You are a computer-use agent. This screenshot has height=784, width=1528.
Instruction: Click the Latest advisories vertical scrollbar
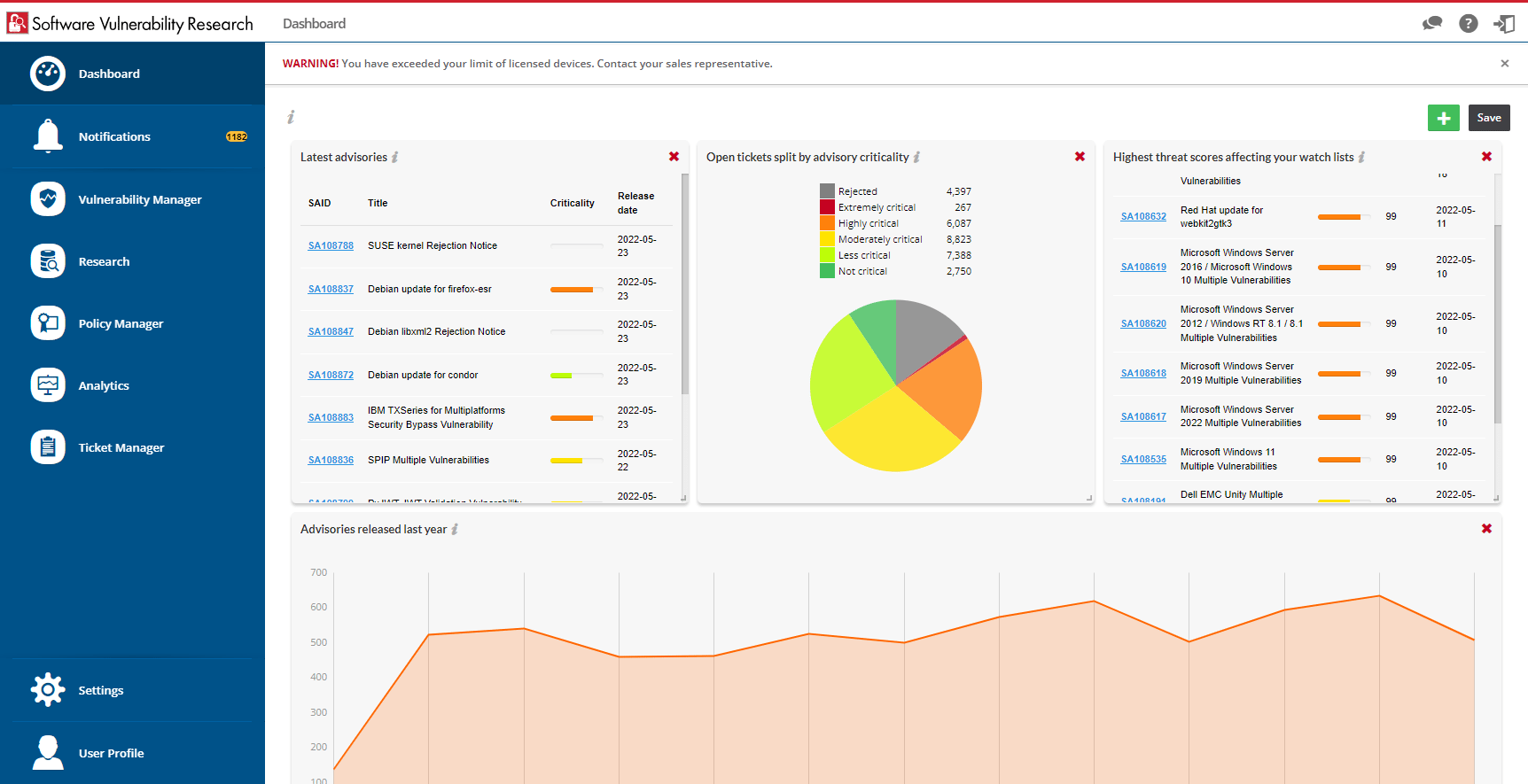pyautogui.click(x=685, y=283)
